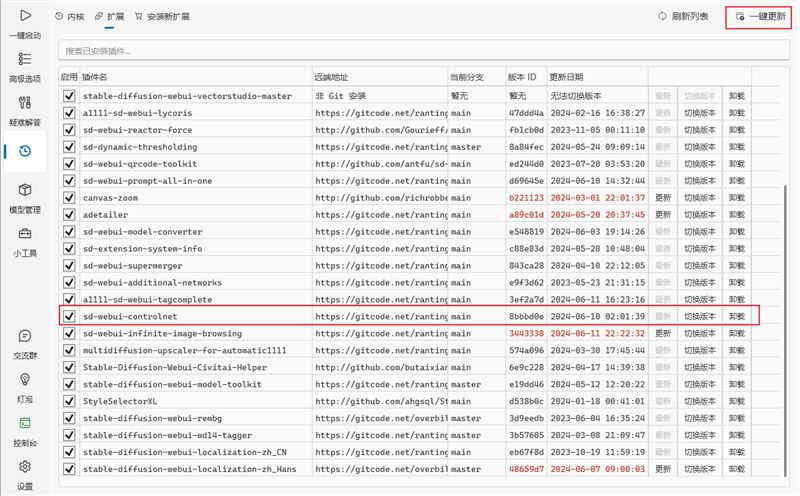The width and height of the screenshot is (800, 496).
Task: Update the adetailer extension
Action: tap(663, 214)
